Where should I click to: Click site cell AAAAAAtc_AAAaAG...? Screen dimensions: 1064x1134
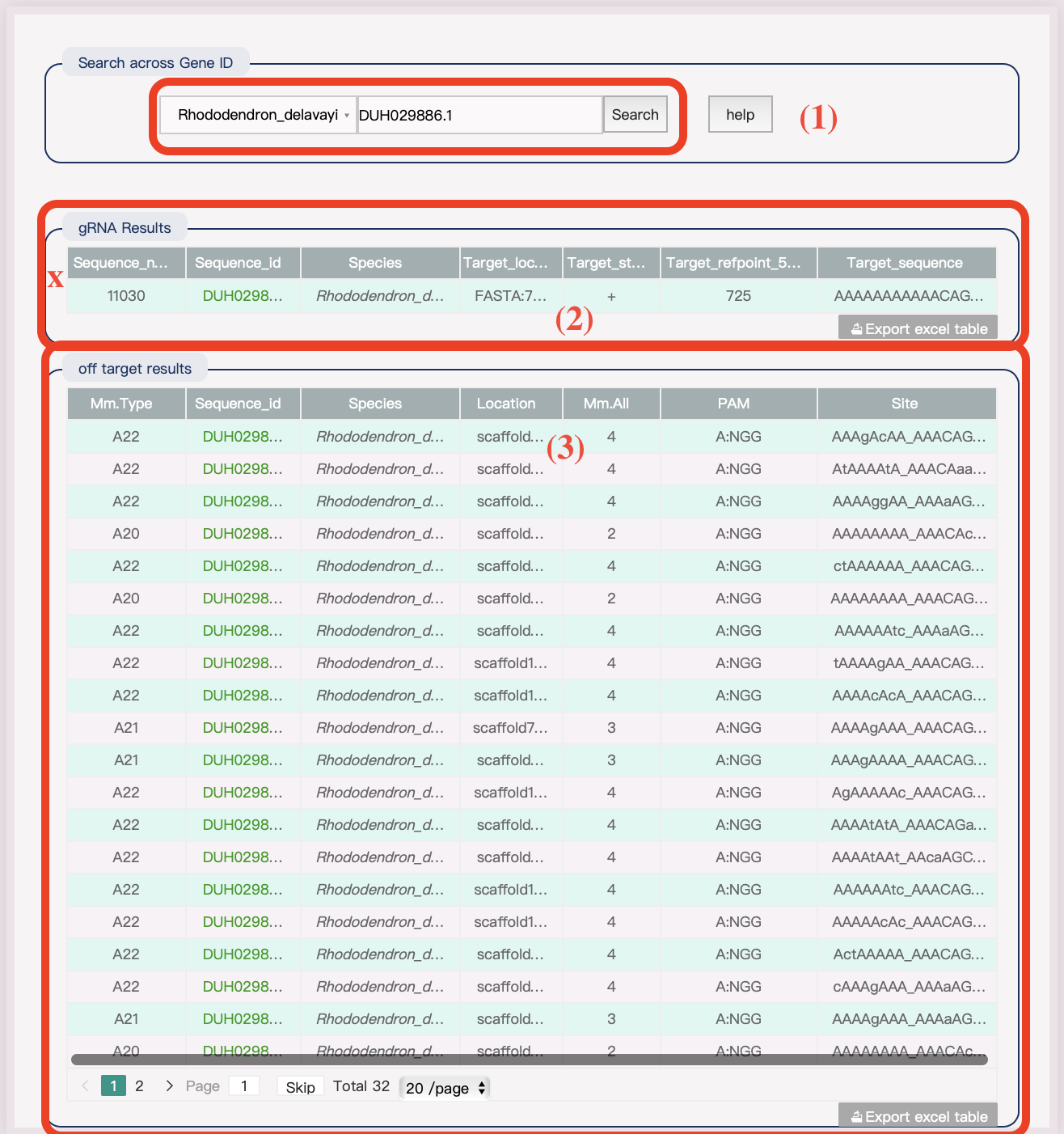click(x=906, y=631)
